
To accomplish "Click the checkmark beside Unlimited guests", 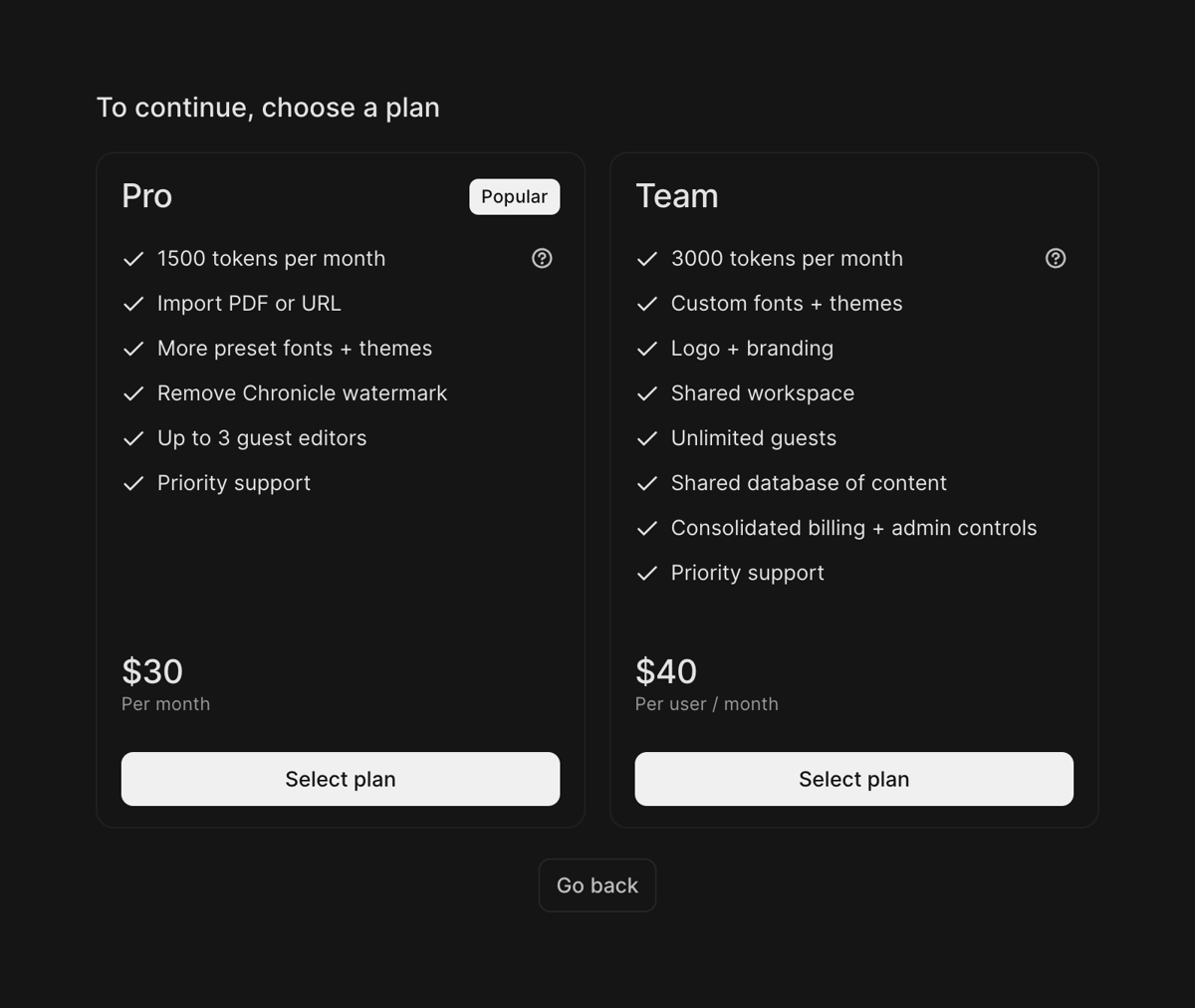I will click(647, 437).
